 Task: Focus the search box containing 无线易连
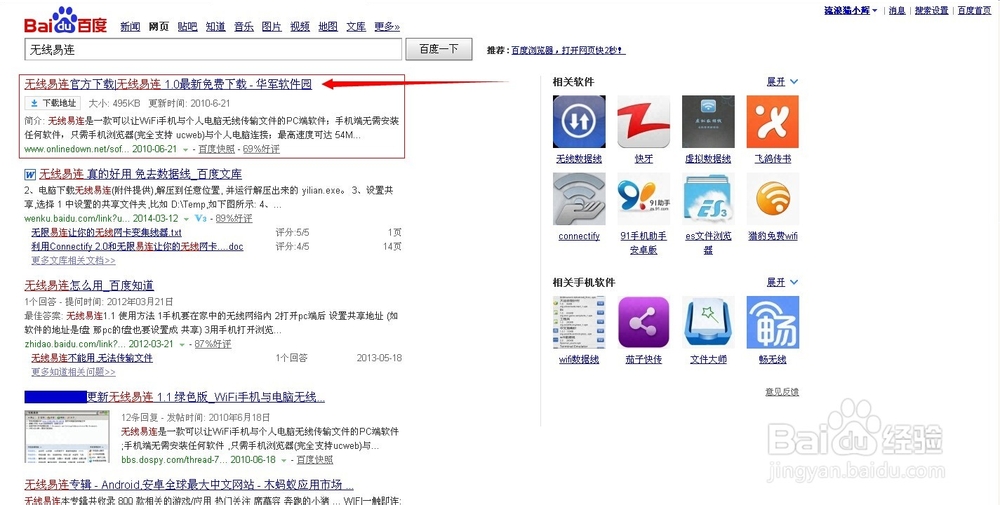tap(213, 49)
